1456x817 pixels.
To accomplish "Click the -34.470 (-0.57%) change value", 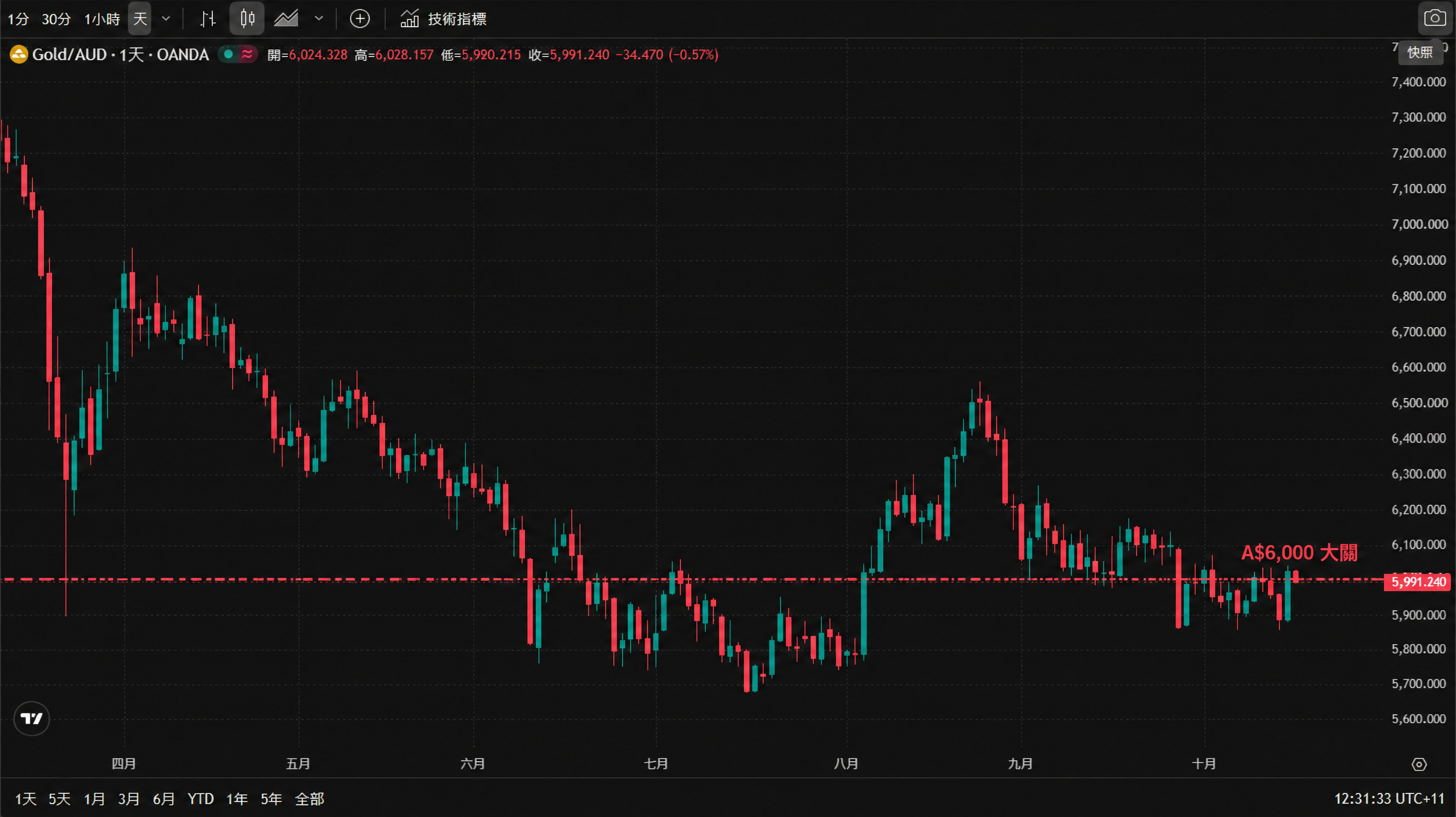I will [x=667, y=55].
